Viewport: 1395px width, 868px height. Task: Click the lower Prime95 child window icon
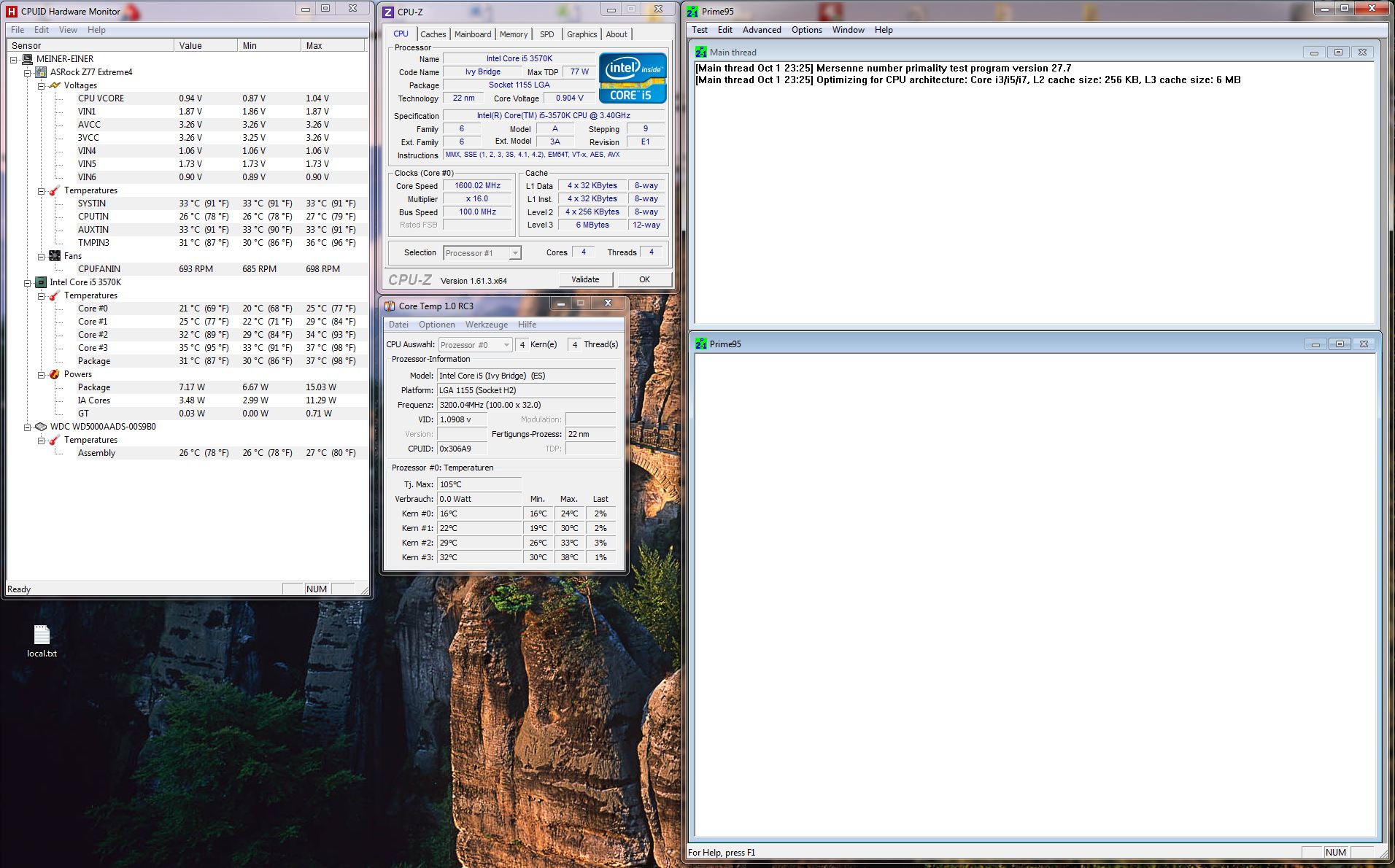tap(701, 344)
